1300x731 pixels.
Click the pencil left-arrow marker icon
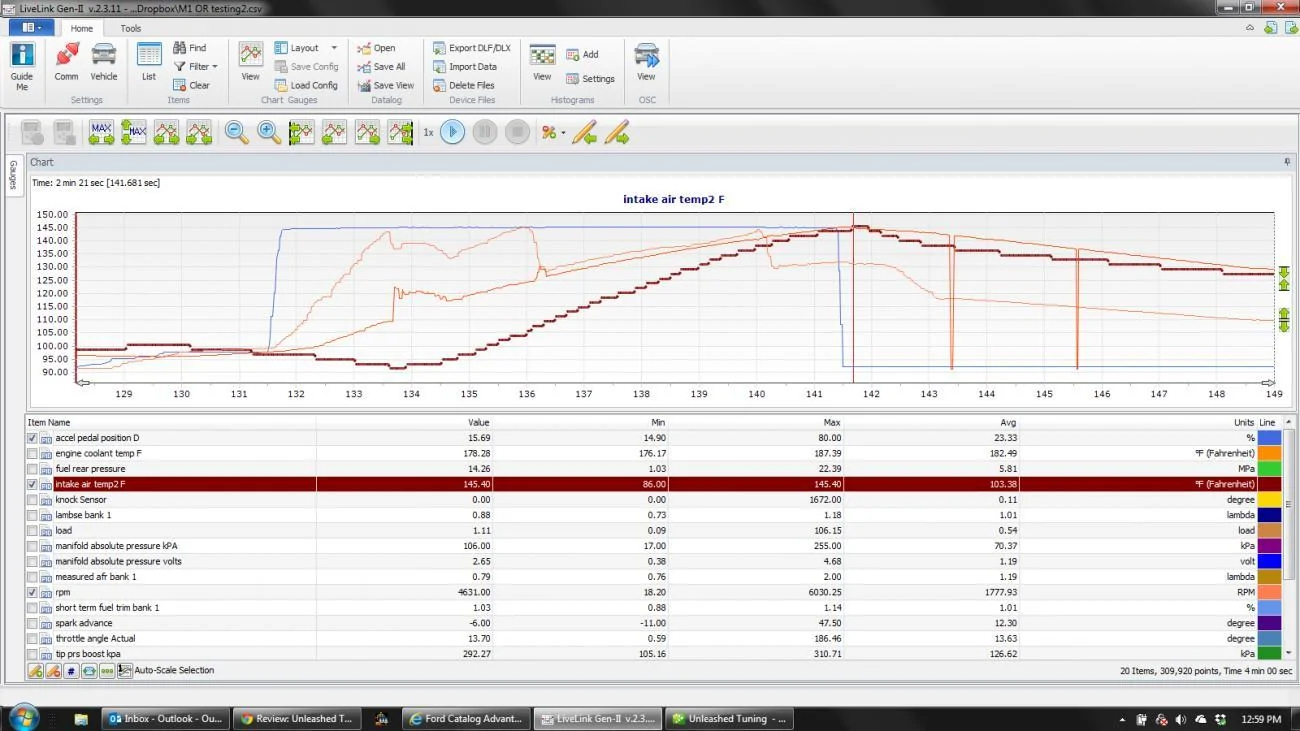[584, 132]
